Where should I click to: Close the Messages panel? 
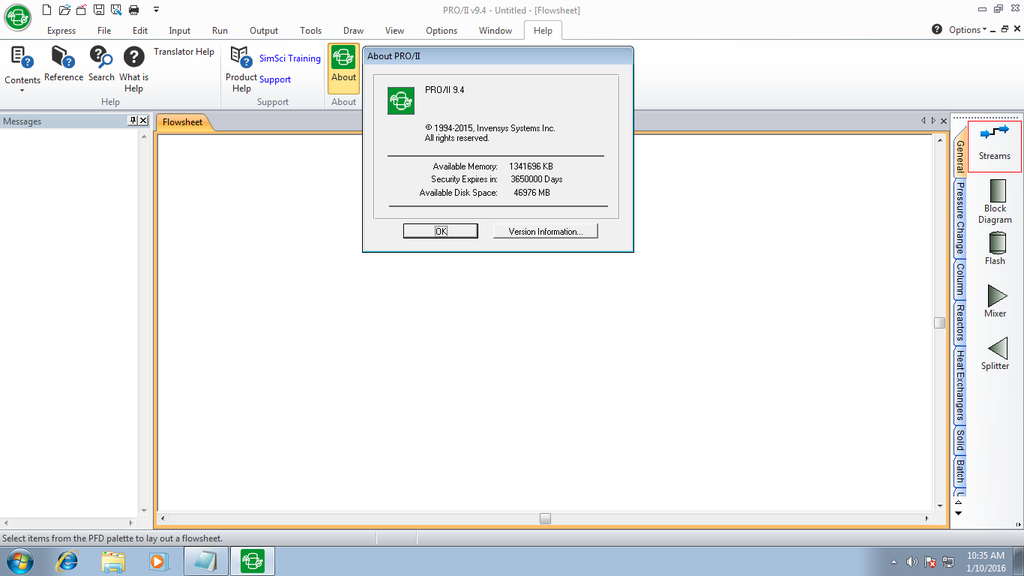[x=143, y=121]
